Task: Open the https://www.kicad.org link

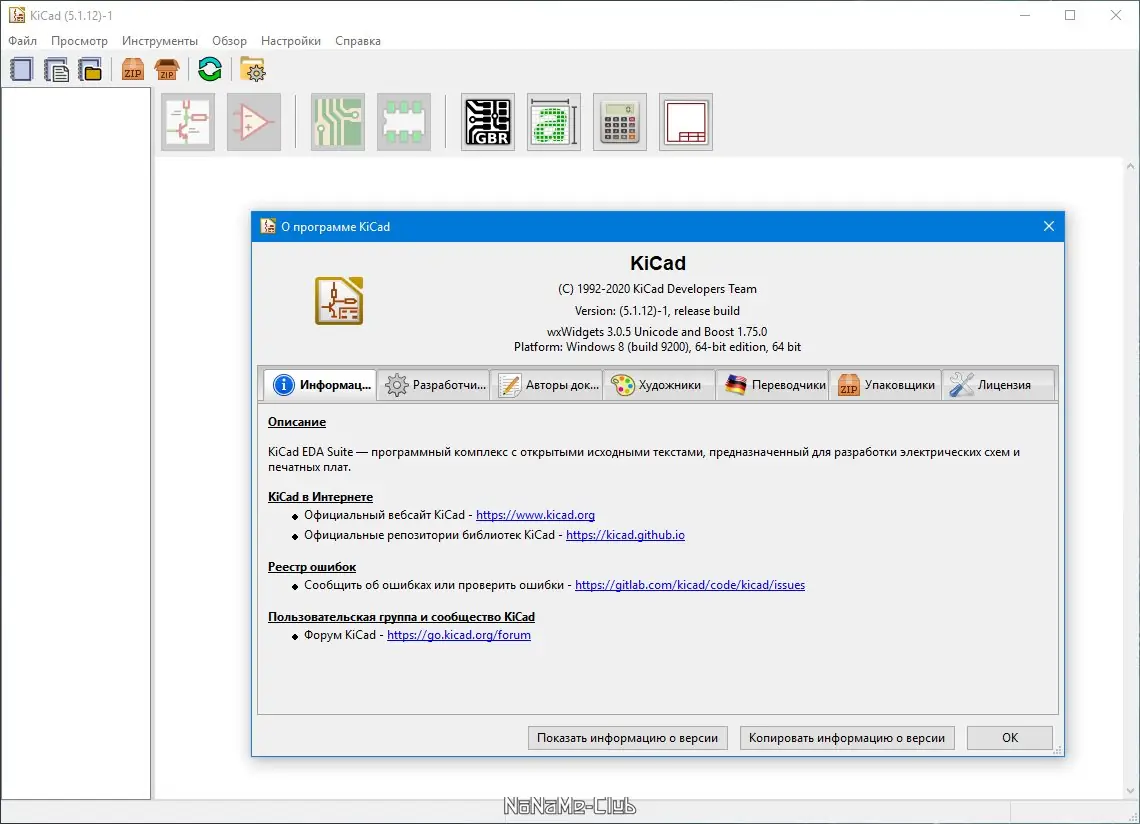Action: 535,515
